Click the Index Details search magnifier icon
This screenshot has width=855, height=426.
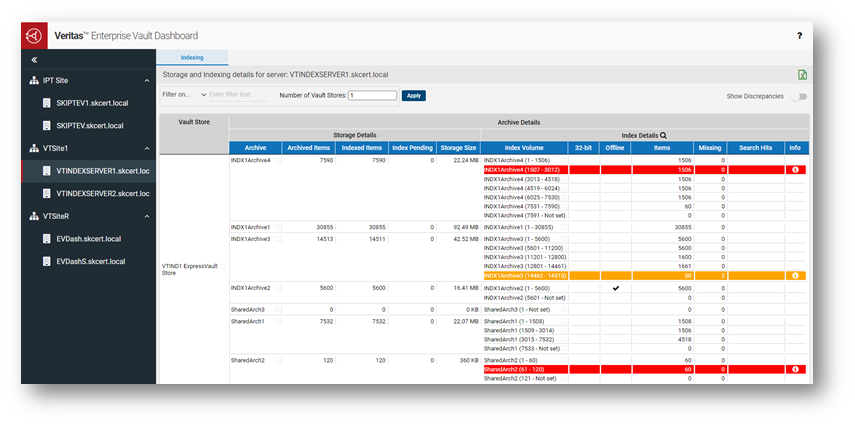coord(664,136)
